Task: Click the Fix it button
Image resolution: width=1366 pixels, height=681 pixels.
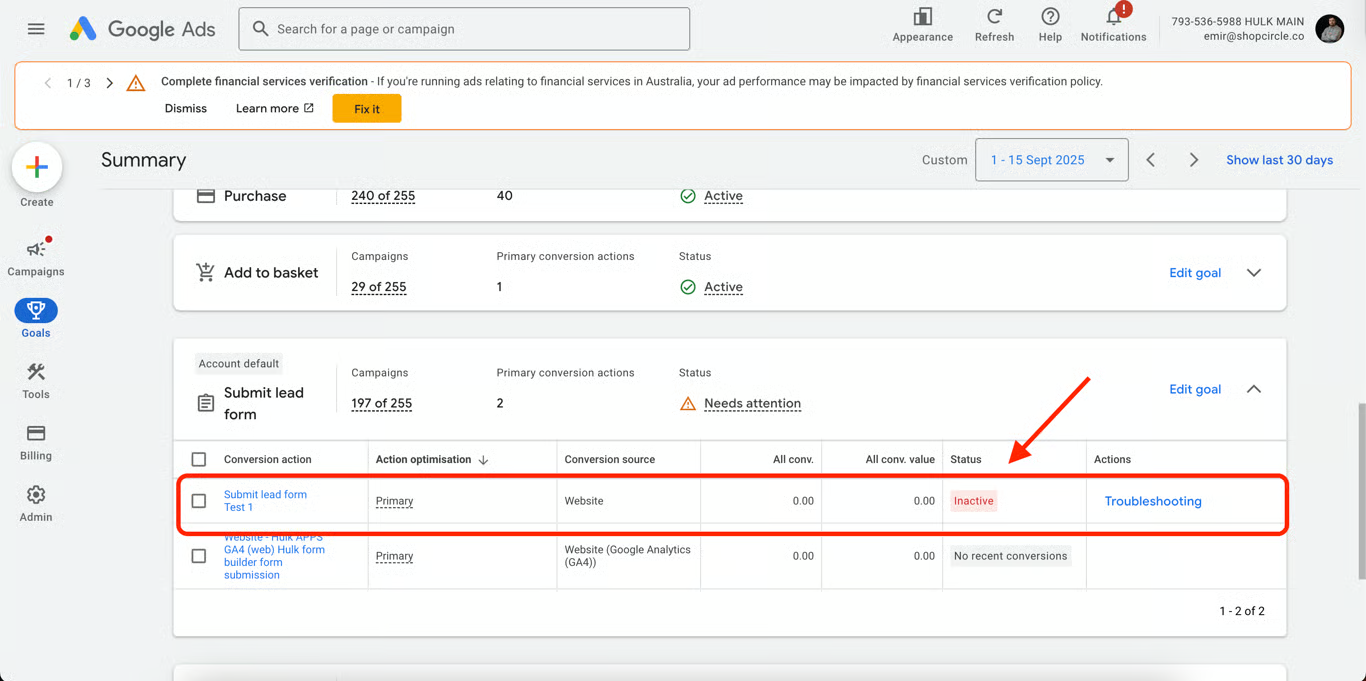Action: [367, 109]
